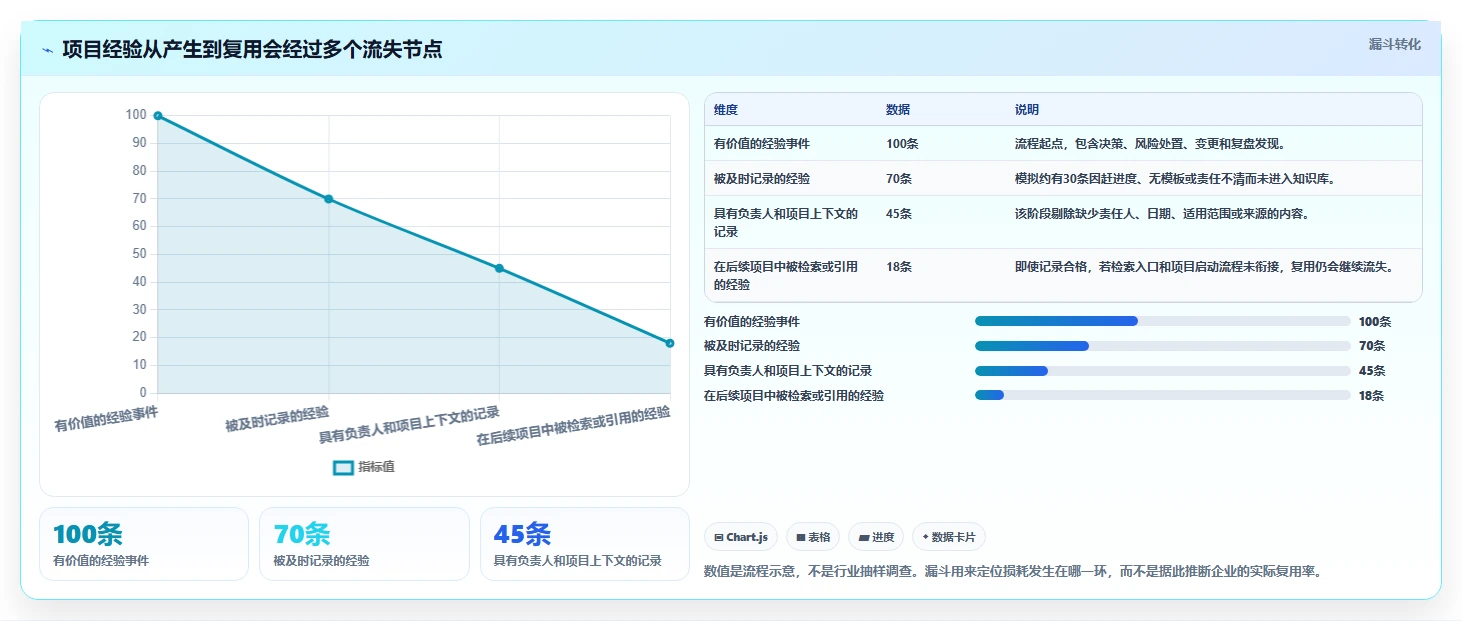This screenshot has height=621, width=1462.
Task: Click the description starting 即使记录合格
Action: pos(1204,267)
